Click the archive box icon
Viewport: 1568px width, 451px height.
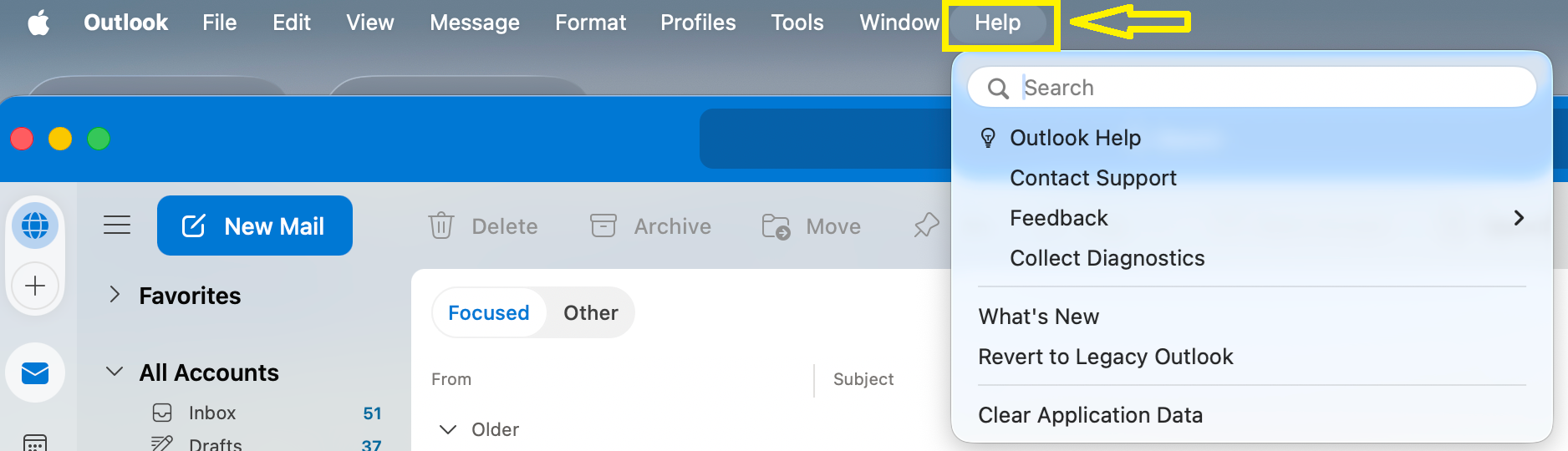pyautogui.click(x=603, y=225)
